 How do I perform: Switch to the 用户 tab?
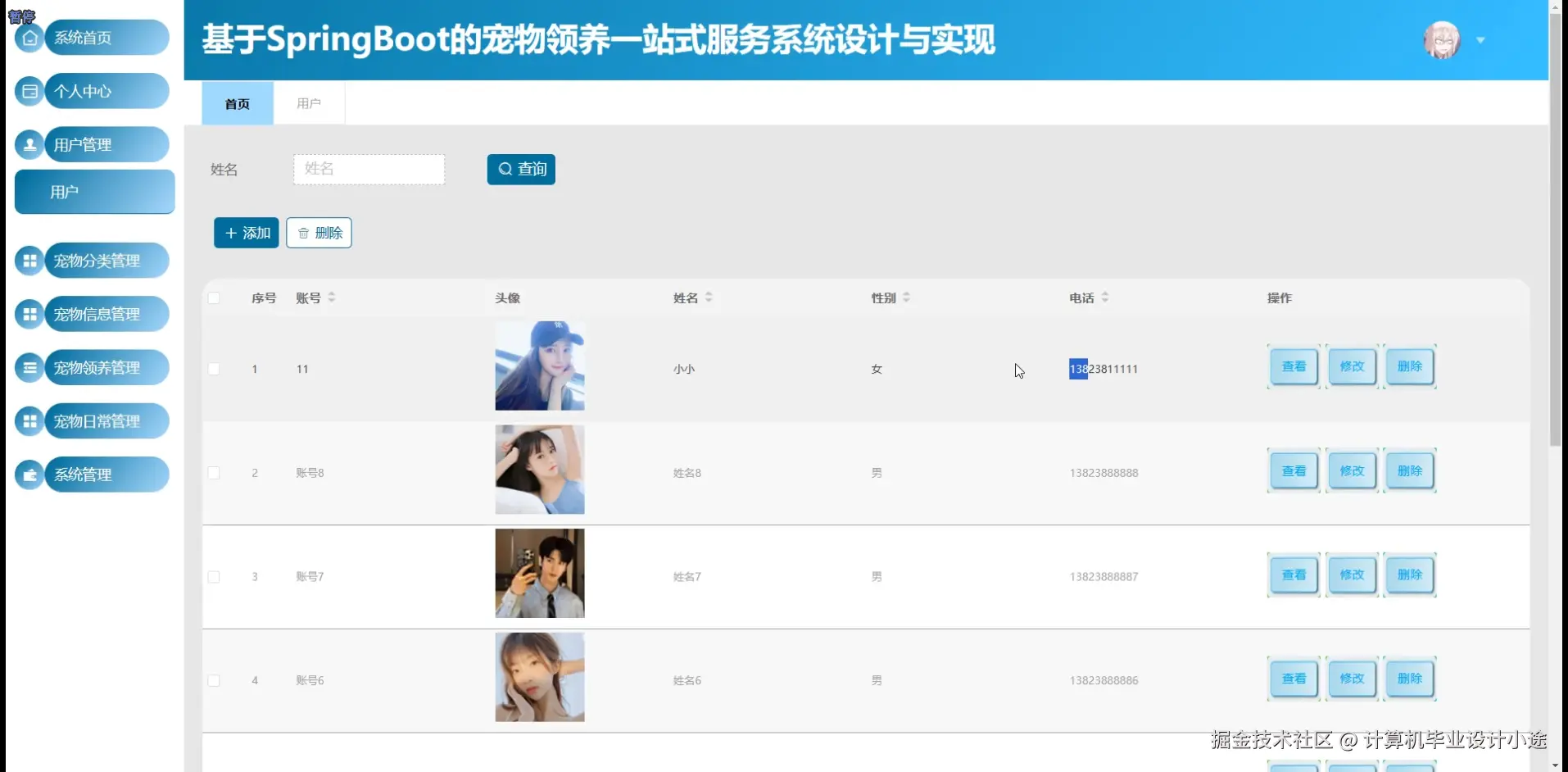click(309, 103)
